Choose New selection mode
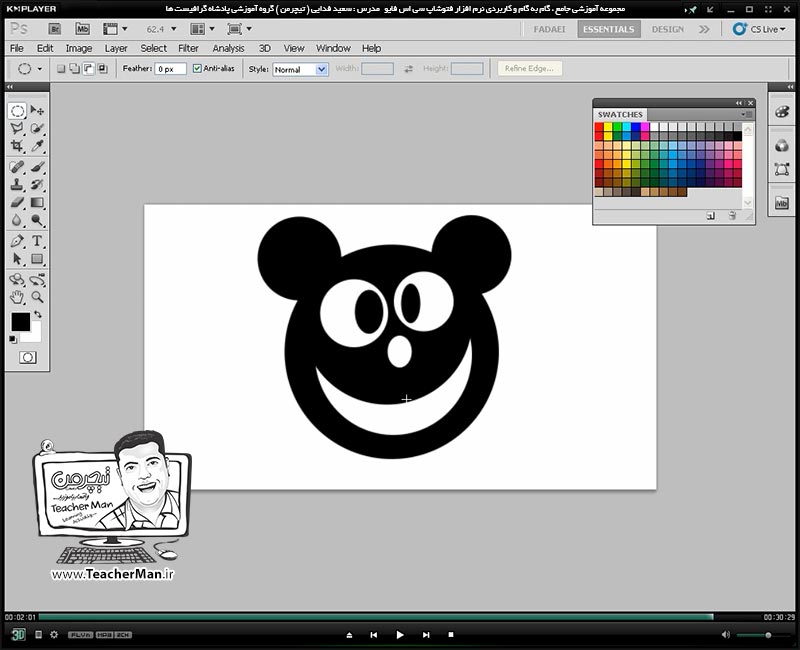This screenshot has width=800, height=650. 61,68
